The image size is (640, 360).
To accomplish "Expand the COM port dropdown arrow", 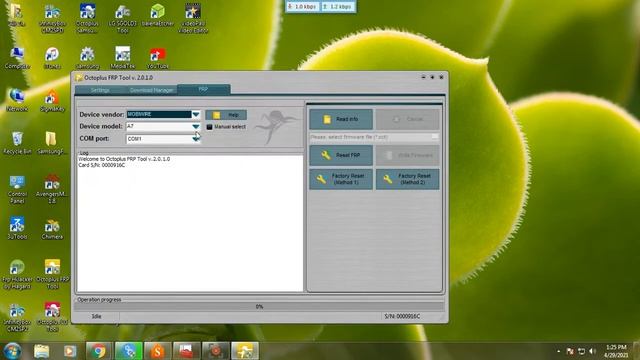I will pos(196,139).
